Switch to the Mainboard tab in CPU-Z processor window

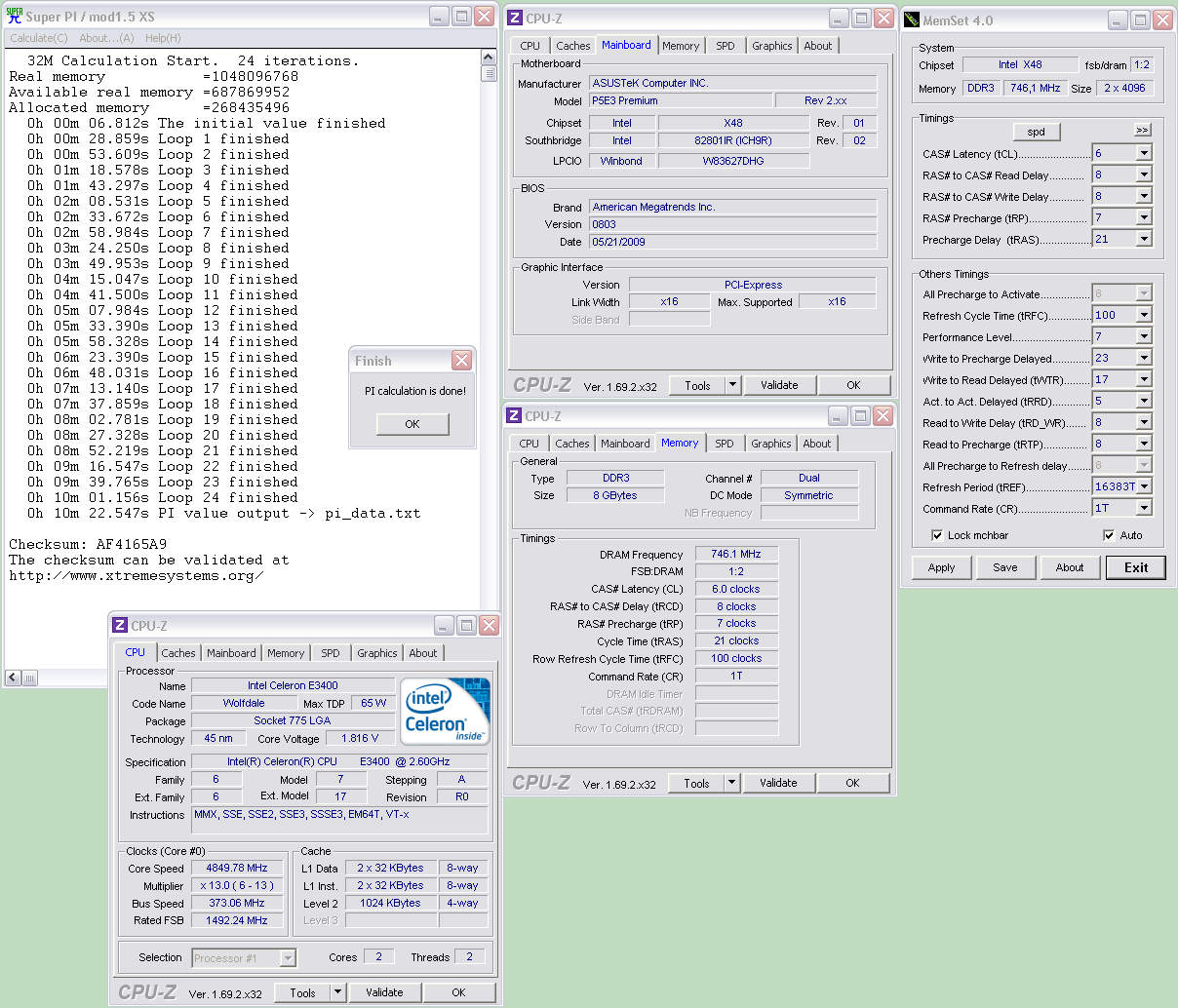pyautogui.click(x=231, y=653)
